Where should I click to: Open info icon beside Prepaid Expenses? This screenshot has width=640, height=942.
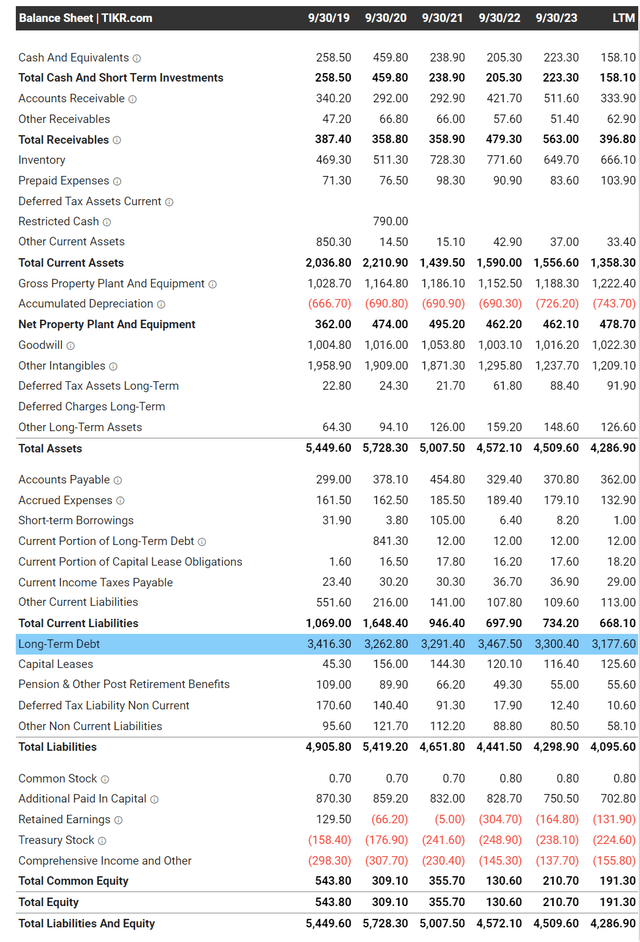tap(117, 181)
